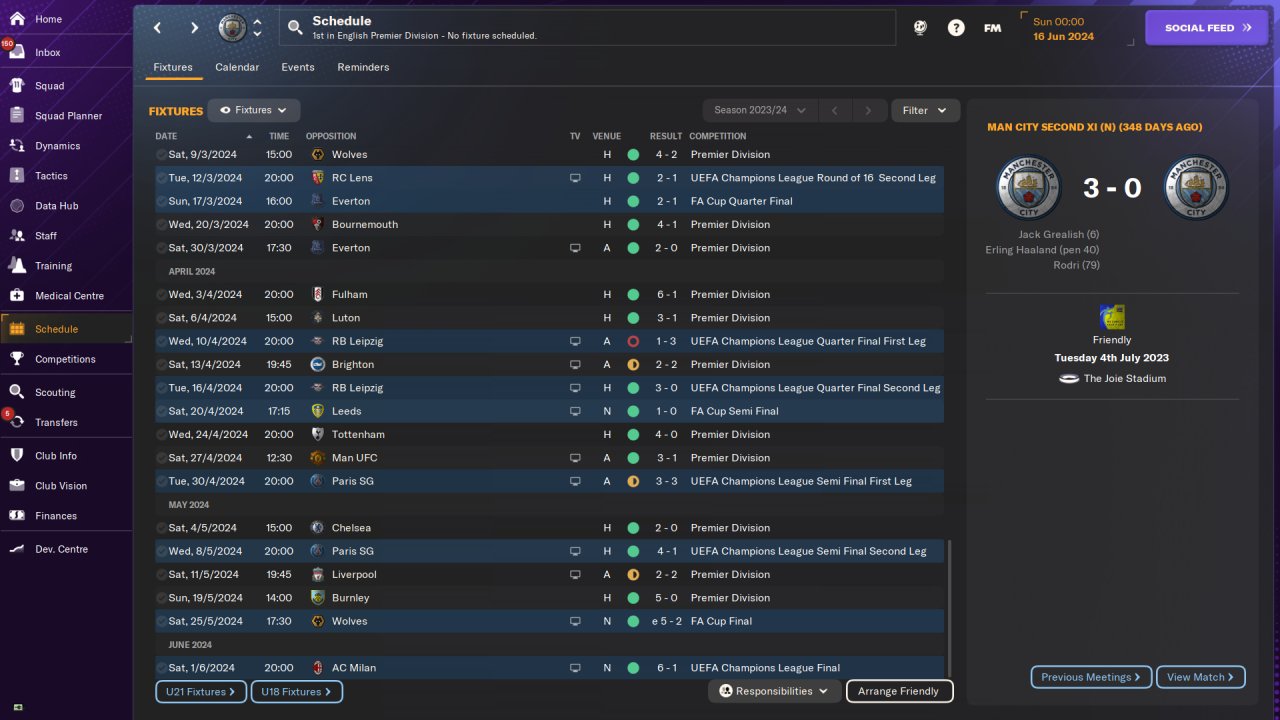The height and width of the screenshot is (720, 1280).
Task: Toggle the check mark on Wed 24/4/2024 Tottenham row
Action: (x=161, y=435)
